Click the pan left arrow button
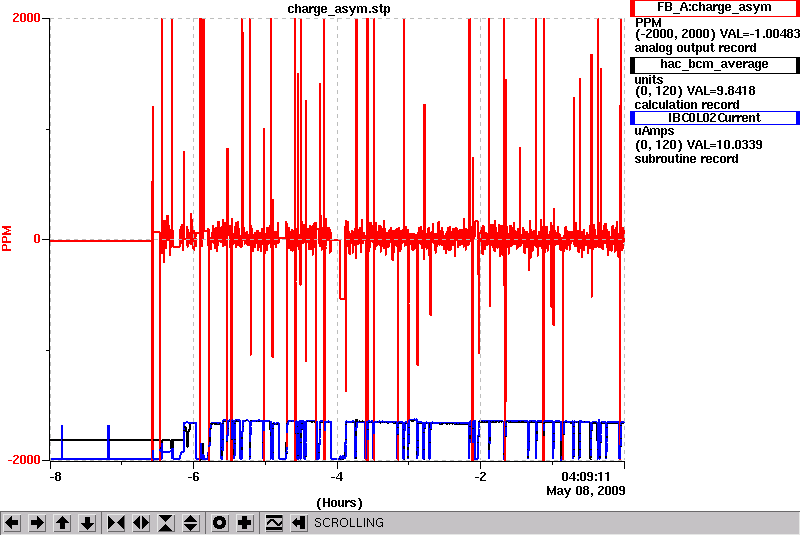800x535 pixels. 12,523
